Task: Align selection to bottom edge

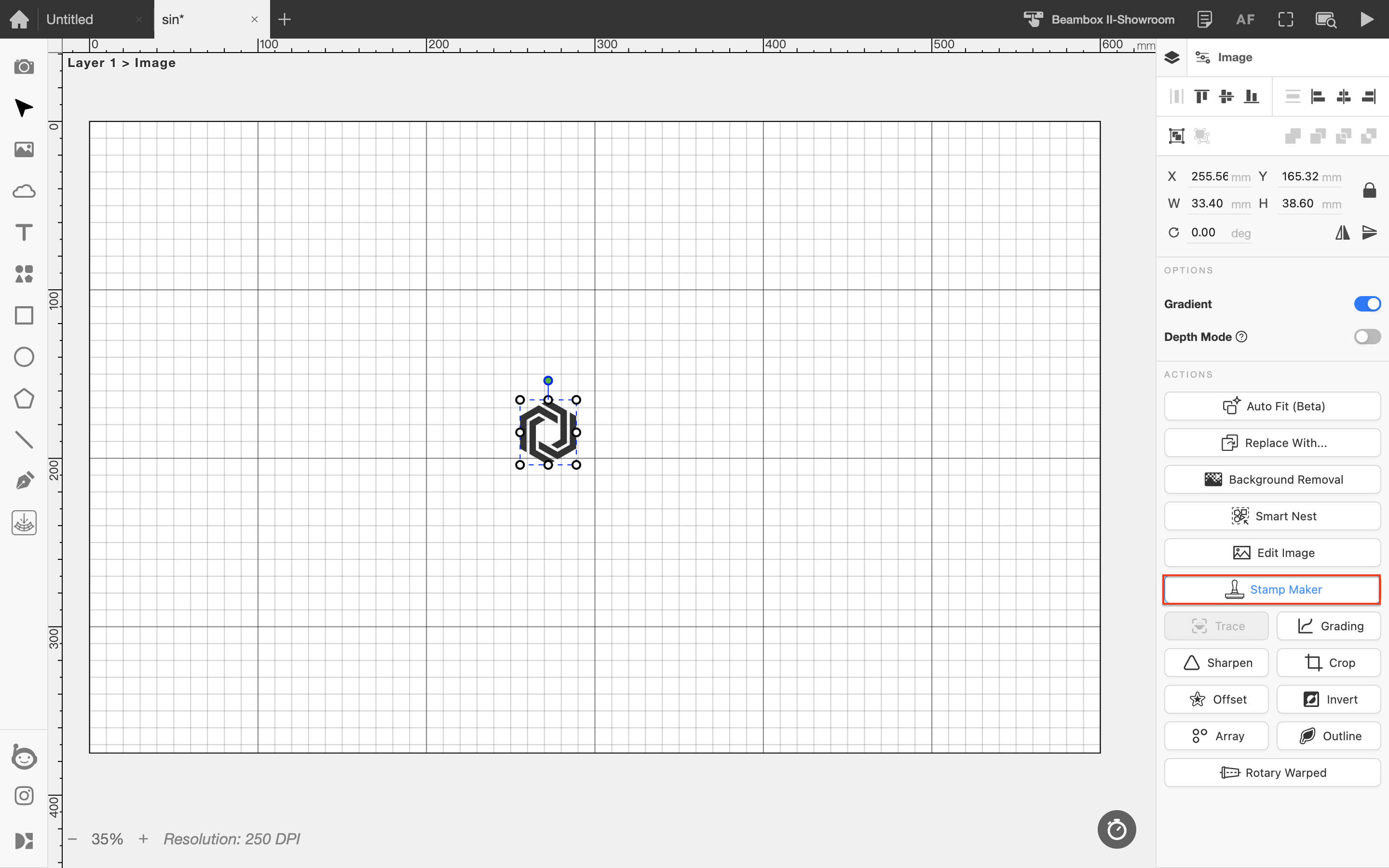Action: [x=1251, y=96]
